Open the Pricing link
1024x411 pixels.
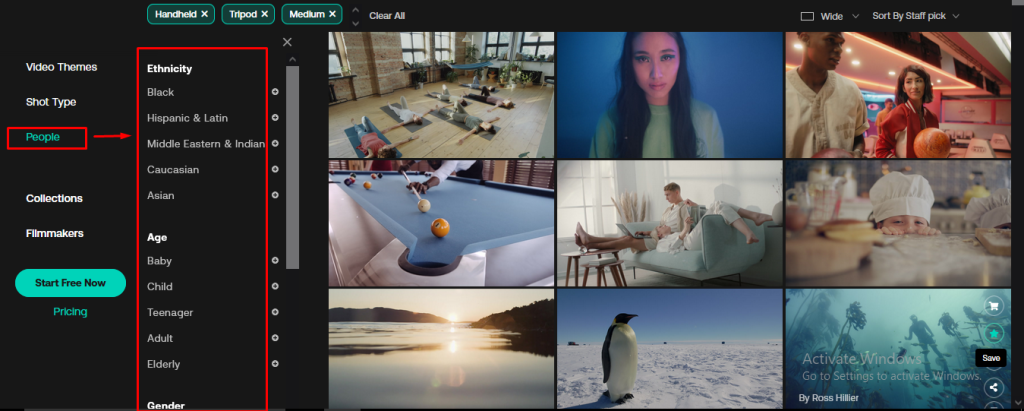click(70, 312)
